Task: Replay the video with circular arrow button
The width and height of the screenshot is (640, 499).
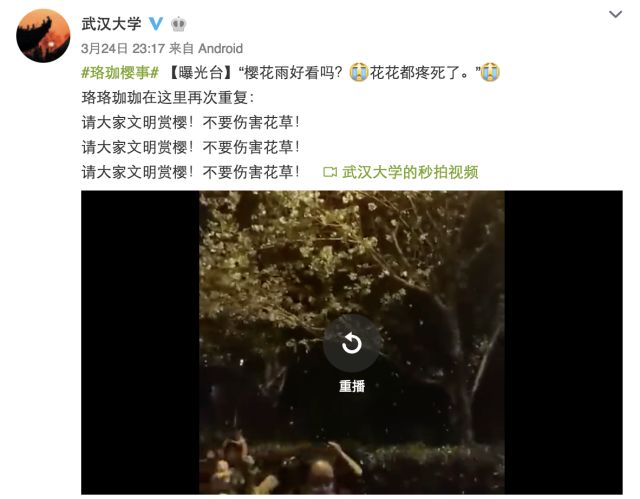Action: point(351,344)
